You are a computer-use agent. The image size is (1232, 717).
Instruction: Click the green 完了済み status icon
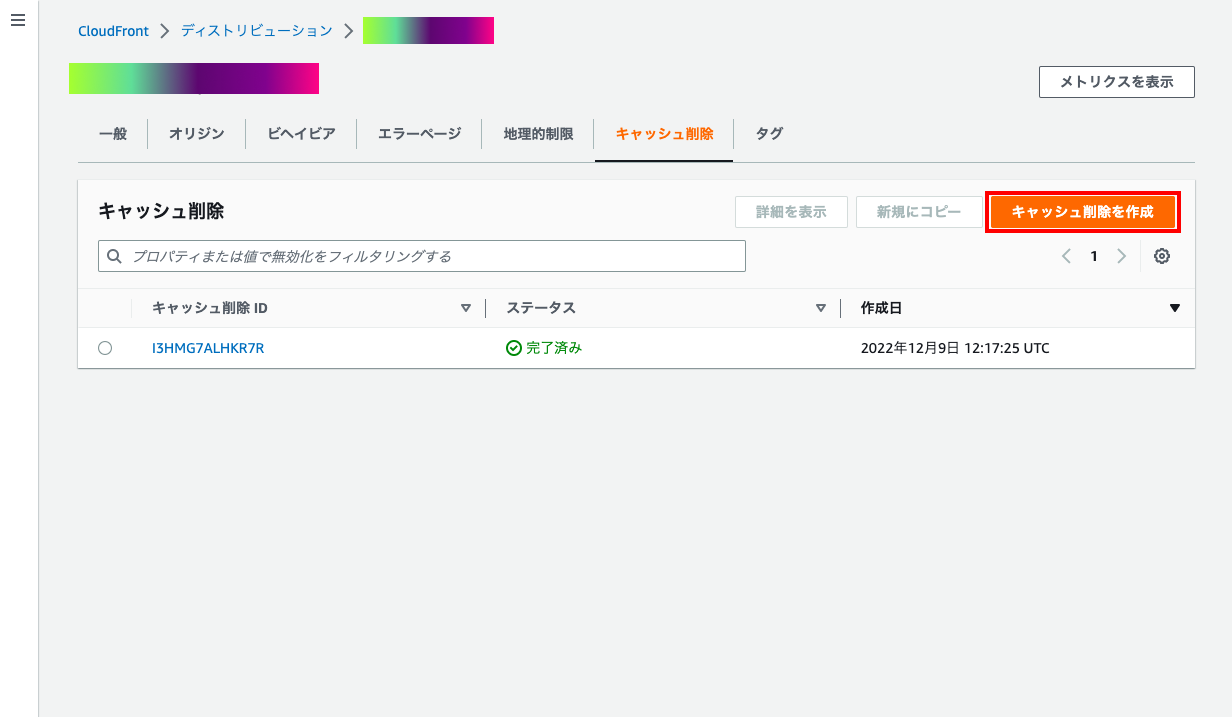point(514,348)
